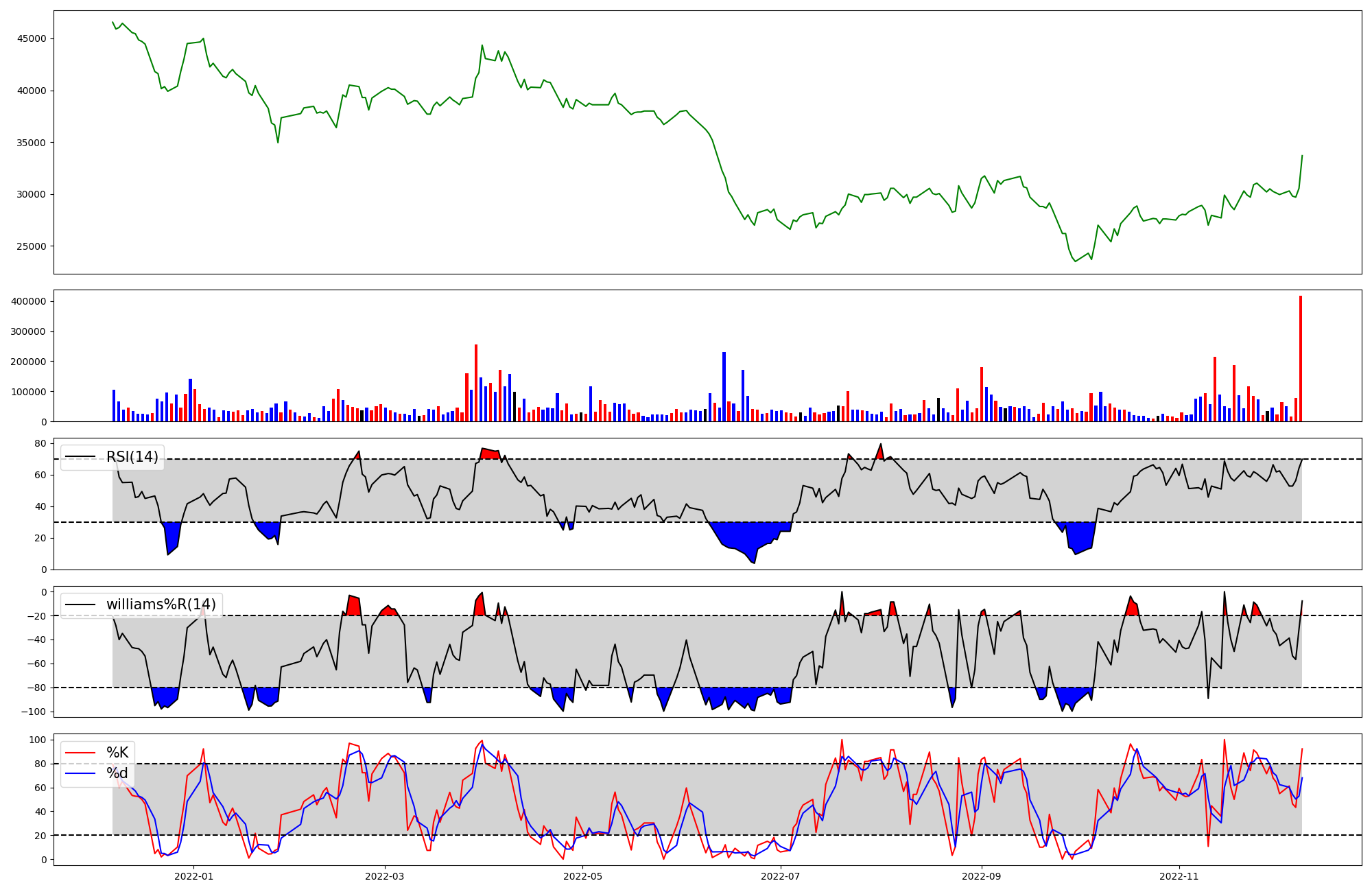Click the blue %d legend line swatch
Image resolution: width=1372 pixels, height=892 pixels.
(81, 773)
